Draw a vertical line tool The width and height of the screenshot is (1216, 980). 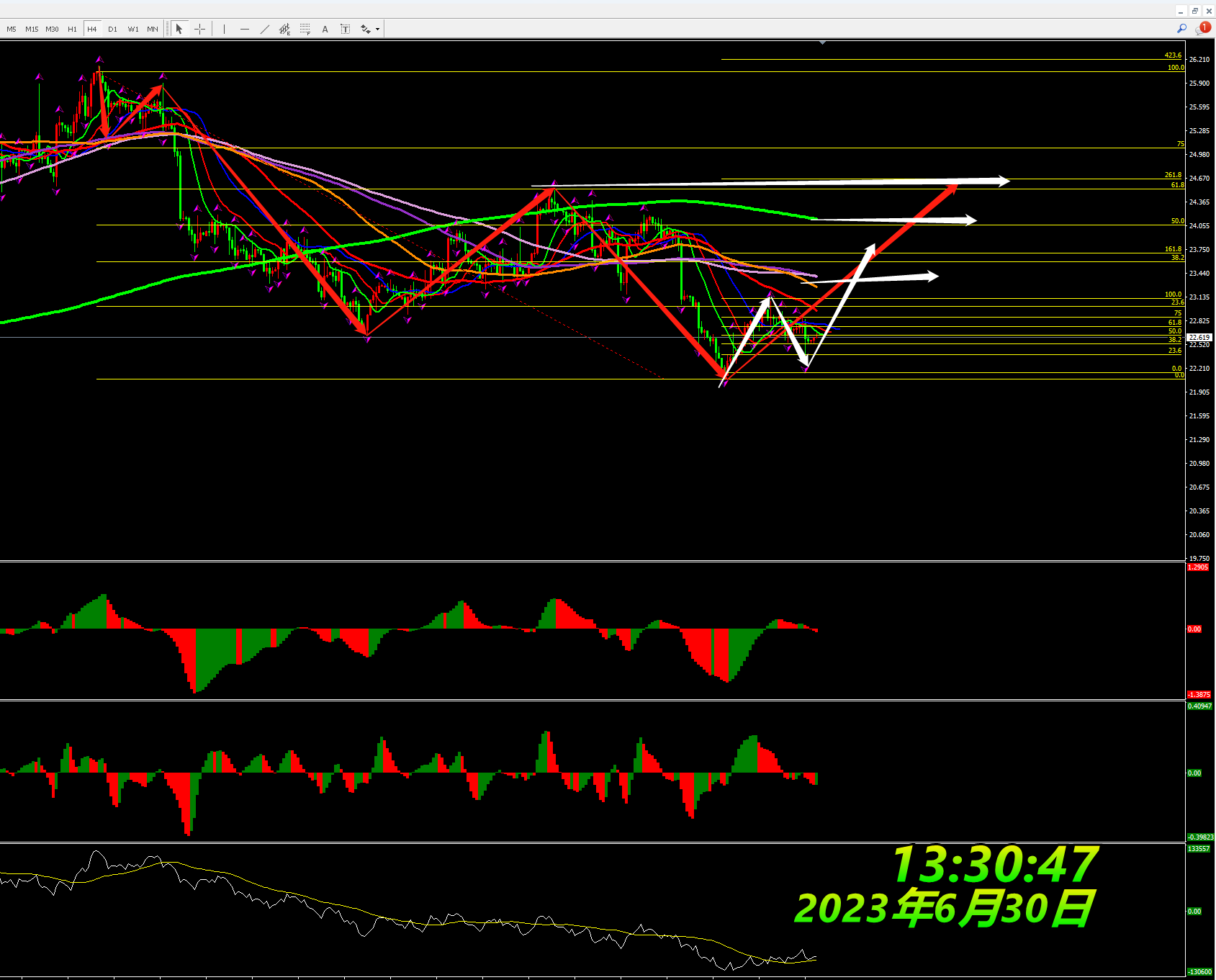tap(225, 29)
